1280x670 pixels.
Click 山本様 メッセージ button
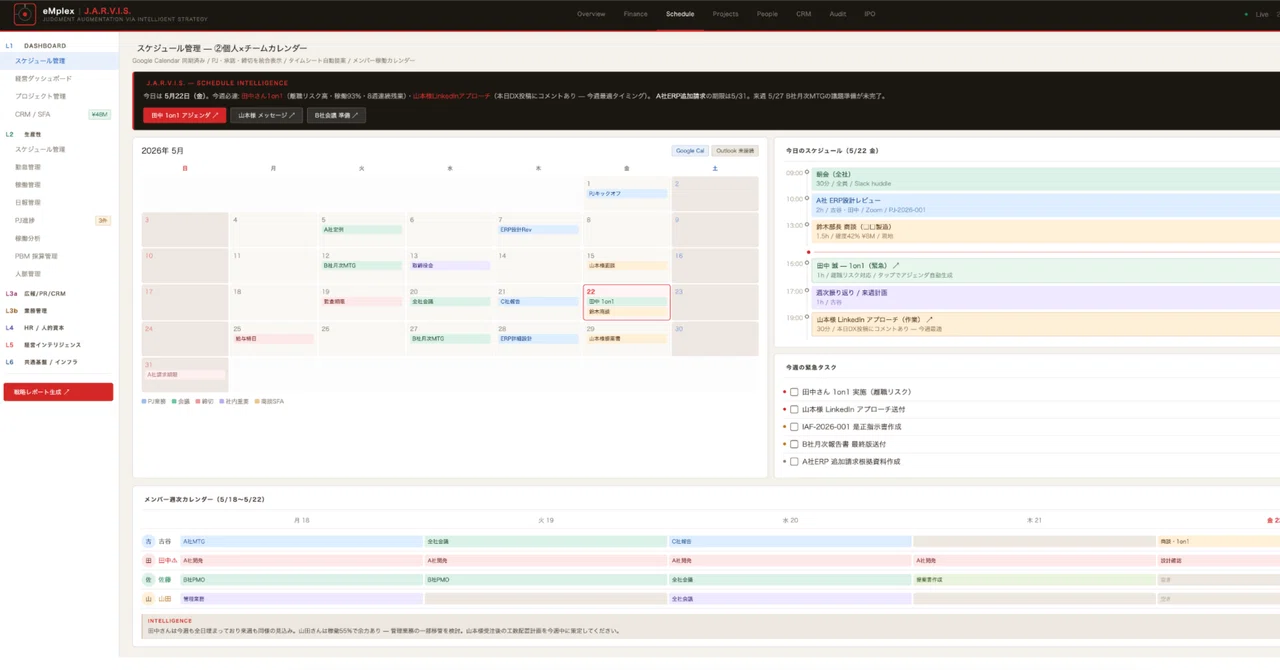pos(266,115)
